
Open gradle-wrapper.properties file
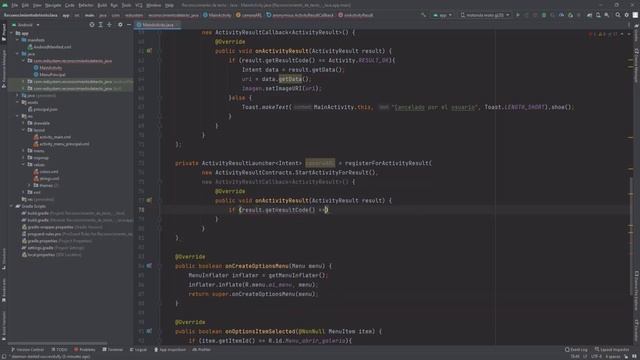pyautogui.click(x=62, y=227)
